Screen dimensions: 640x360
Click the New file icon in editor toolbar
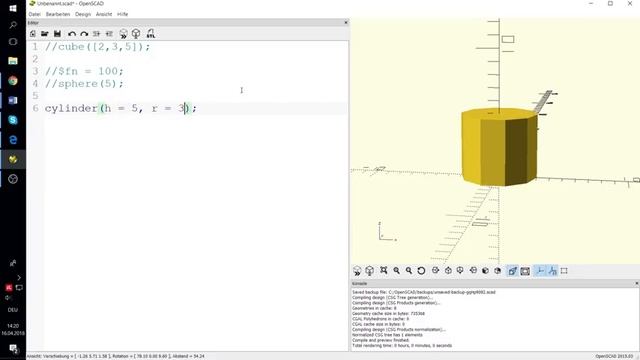(x=33, y=34)
